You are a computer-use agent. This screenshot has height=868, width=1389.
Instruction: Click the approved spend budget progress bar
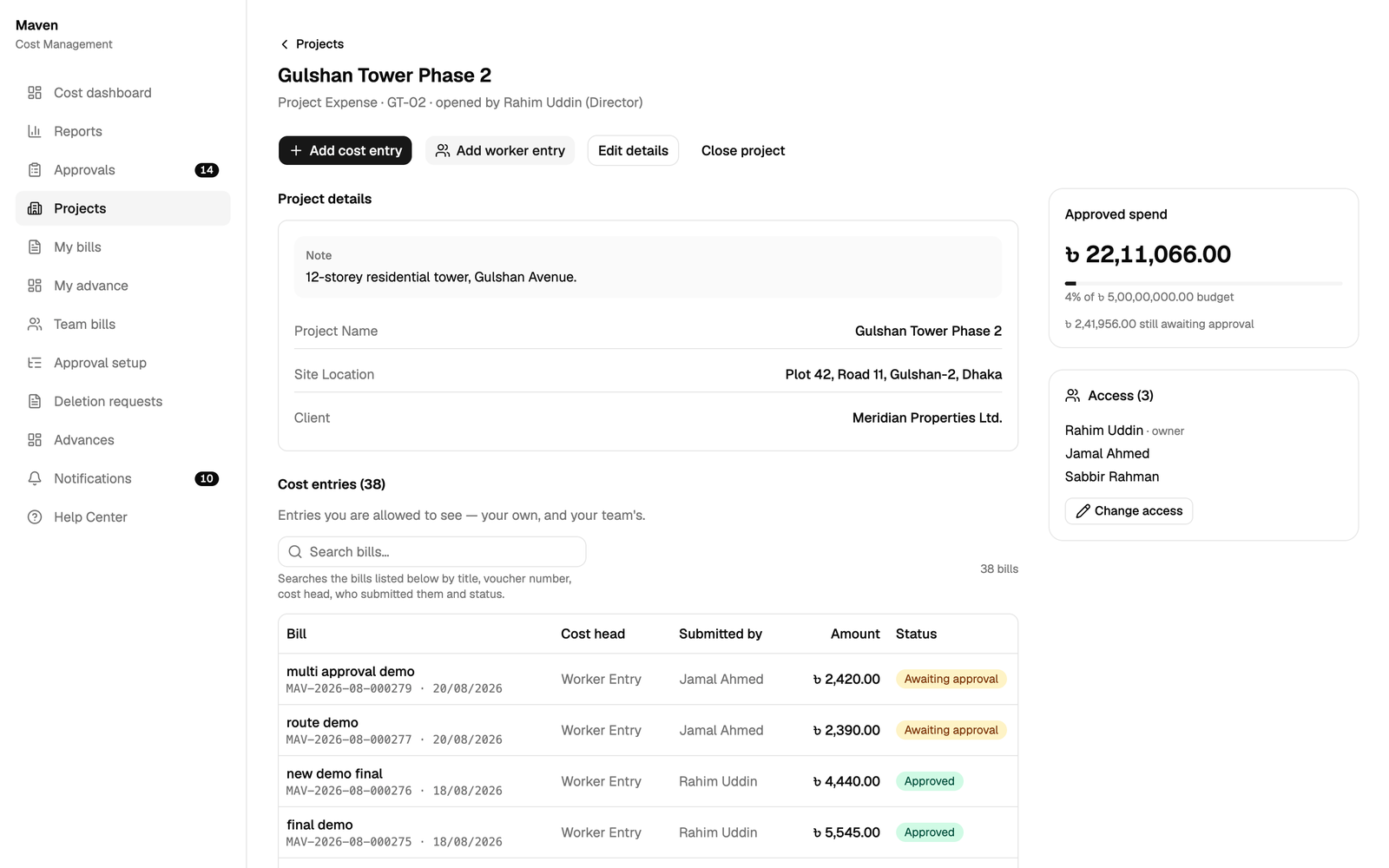click(x=1203, y=283)
